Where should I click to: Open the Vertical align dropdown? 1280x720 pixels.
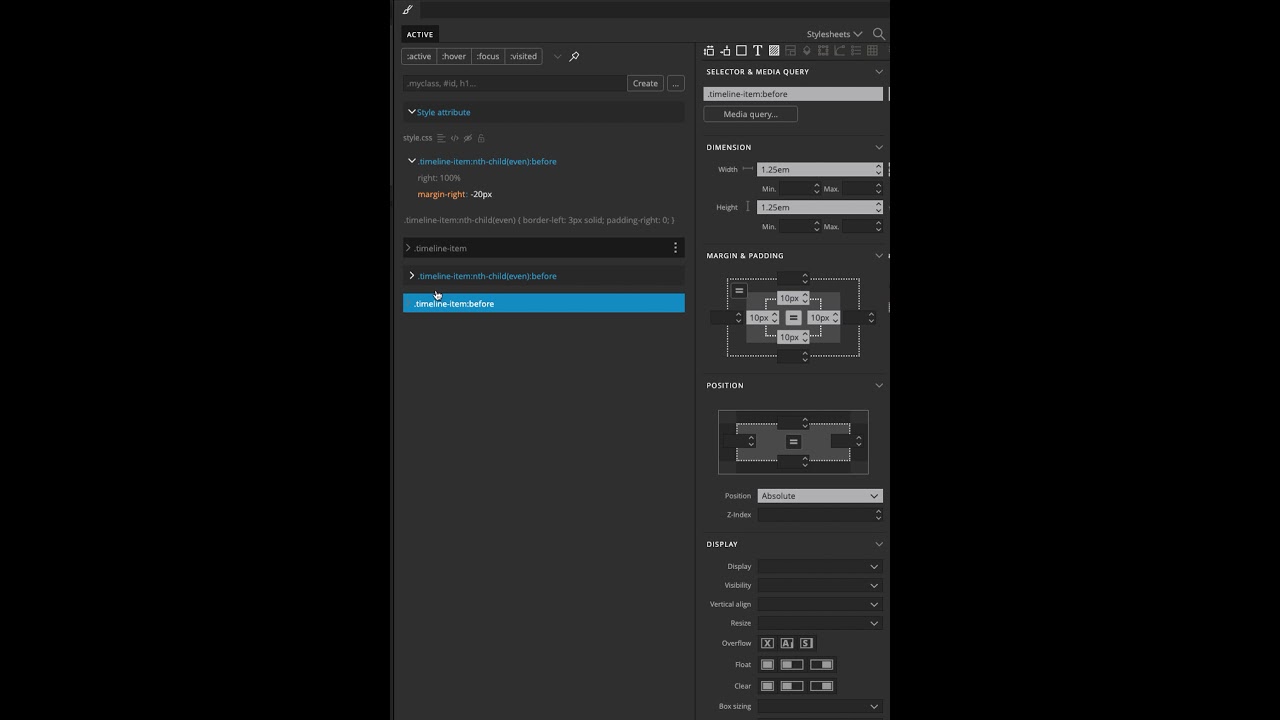(x=820, y=605)
